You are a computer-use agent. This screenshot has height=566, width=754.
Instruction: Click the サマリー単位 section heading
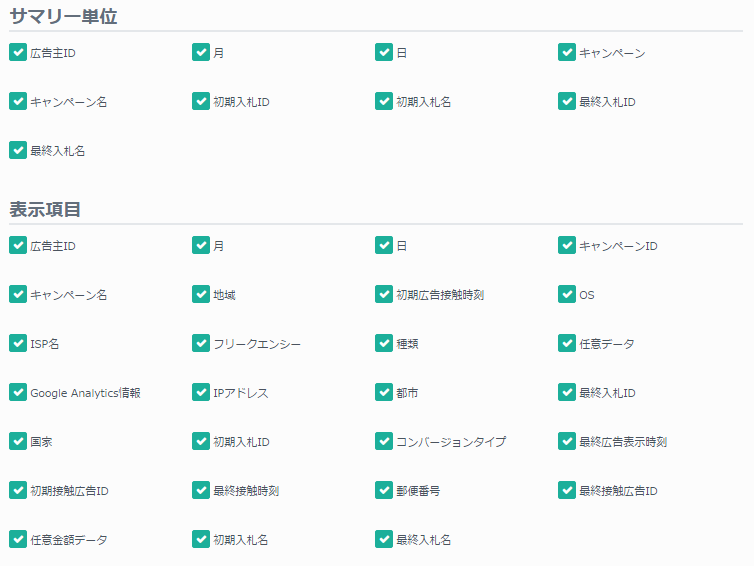[x=63, y=16]
